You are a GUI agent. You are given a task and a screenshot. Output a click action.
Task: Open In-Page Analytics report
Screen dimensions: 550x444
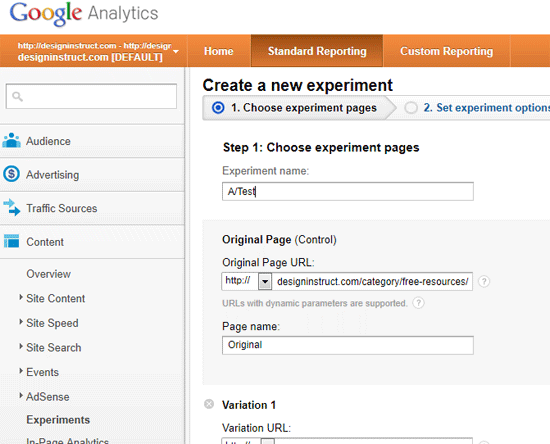[x=67, y=440]
